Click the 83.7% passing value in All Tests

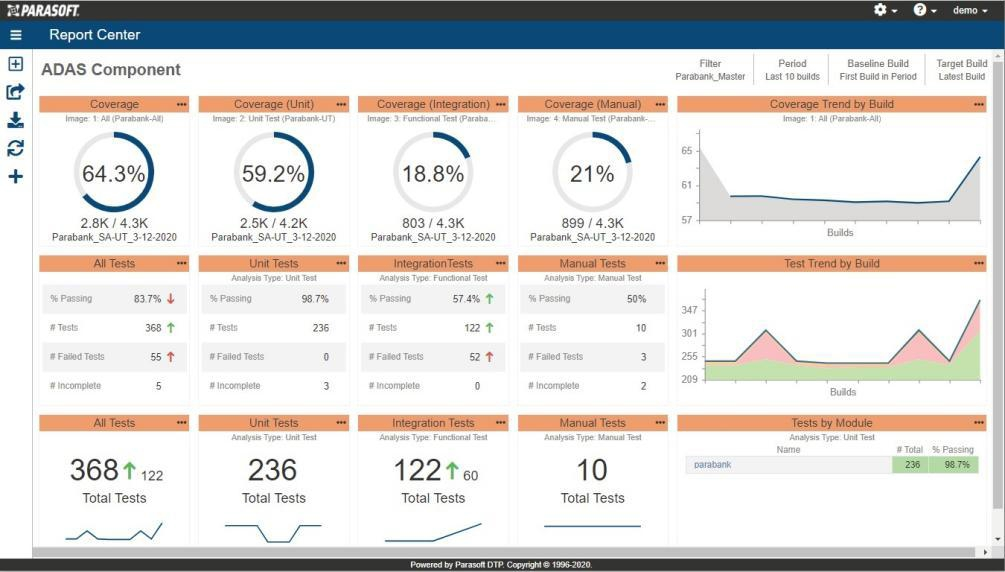click(147, 299)
